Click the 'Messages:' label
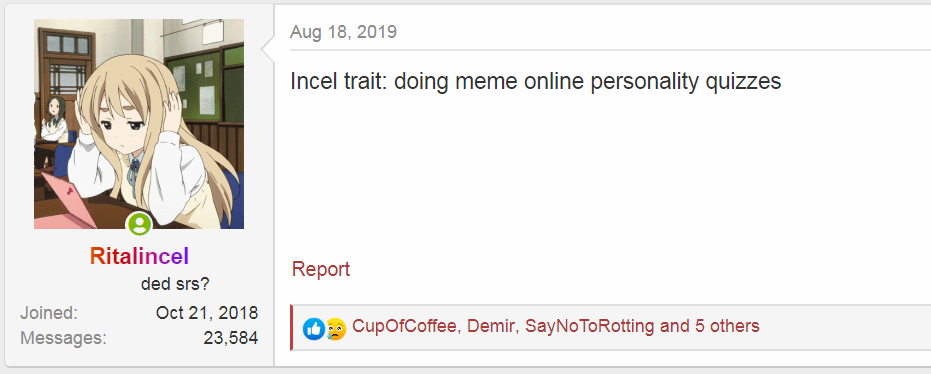Screen dimensions: 931x374 click(64, 338)
